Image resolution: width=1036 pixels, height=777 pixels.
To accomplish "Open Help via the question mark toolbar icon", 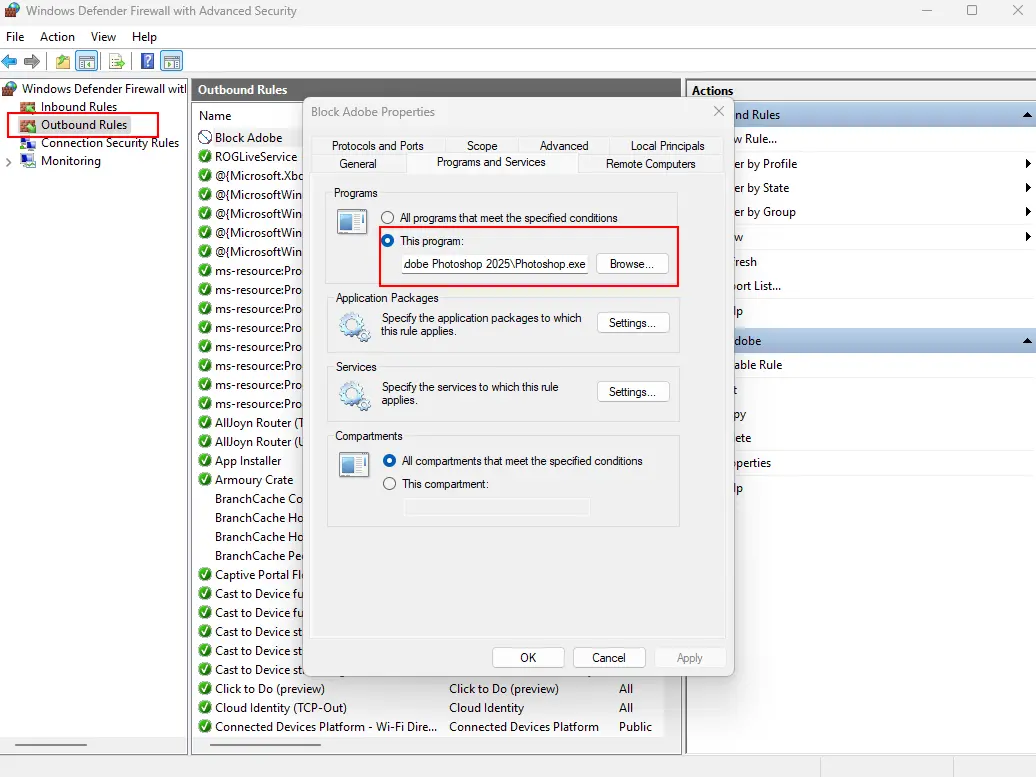I will tap(146, 61).
